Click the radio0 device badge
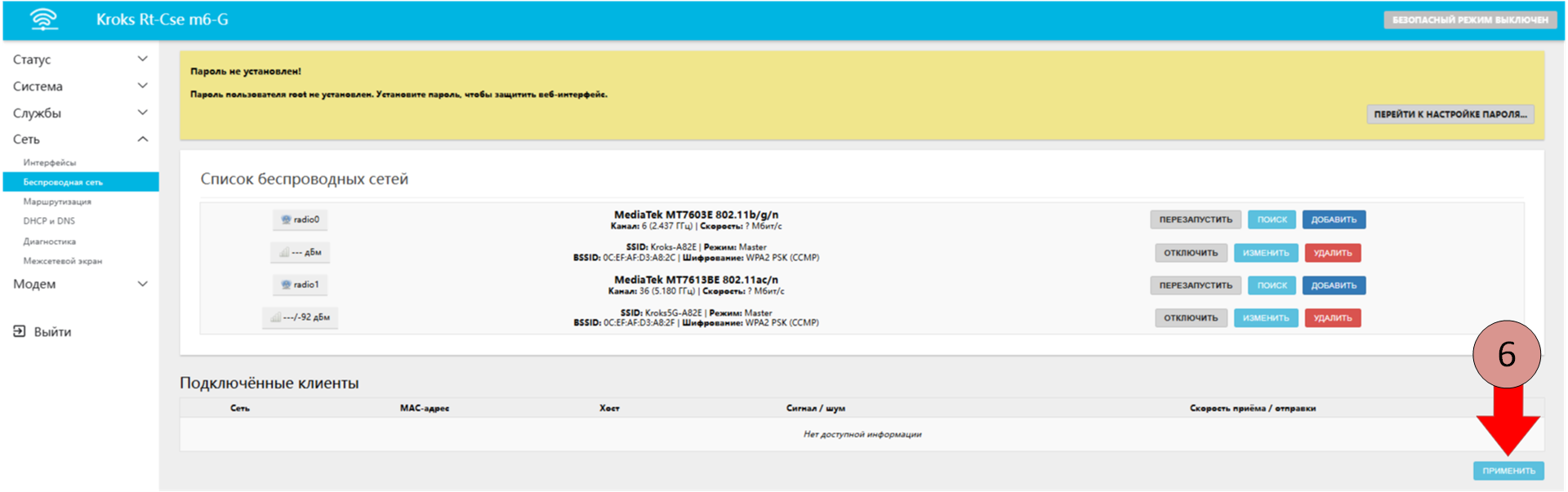The width and height of the screenshot is (1568, 492). coord(301,219)
